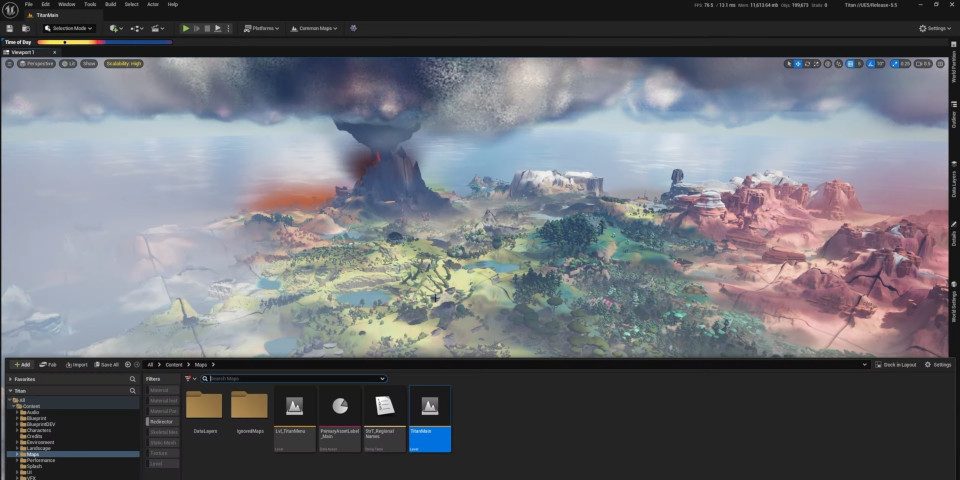
Task: Click Save All in Content Browser
Action: [107, 365]
